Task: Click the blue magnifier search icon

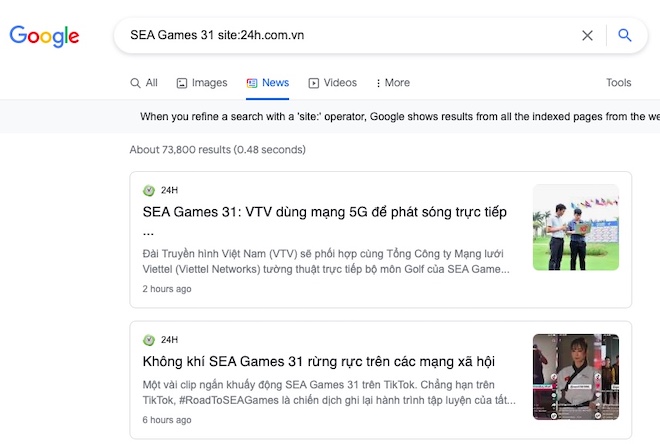Action: click(625, 35)
